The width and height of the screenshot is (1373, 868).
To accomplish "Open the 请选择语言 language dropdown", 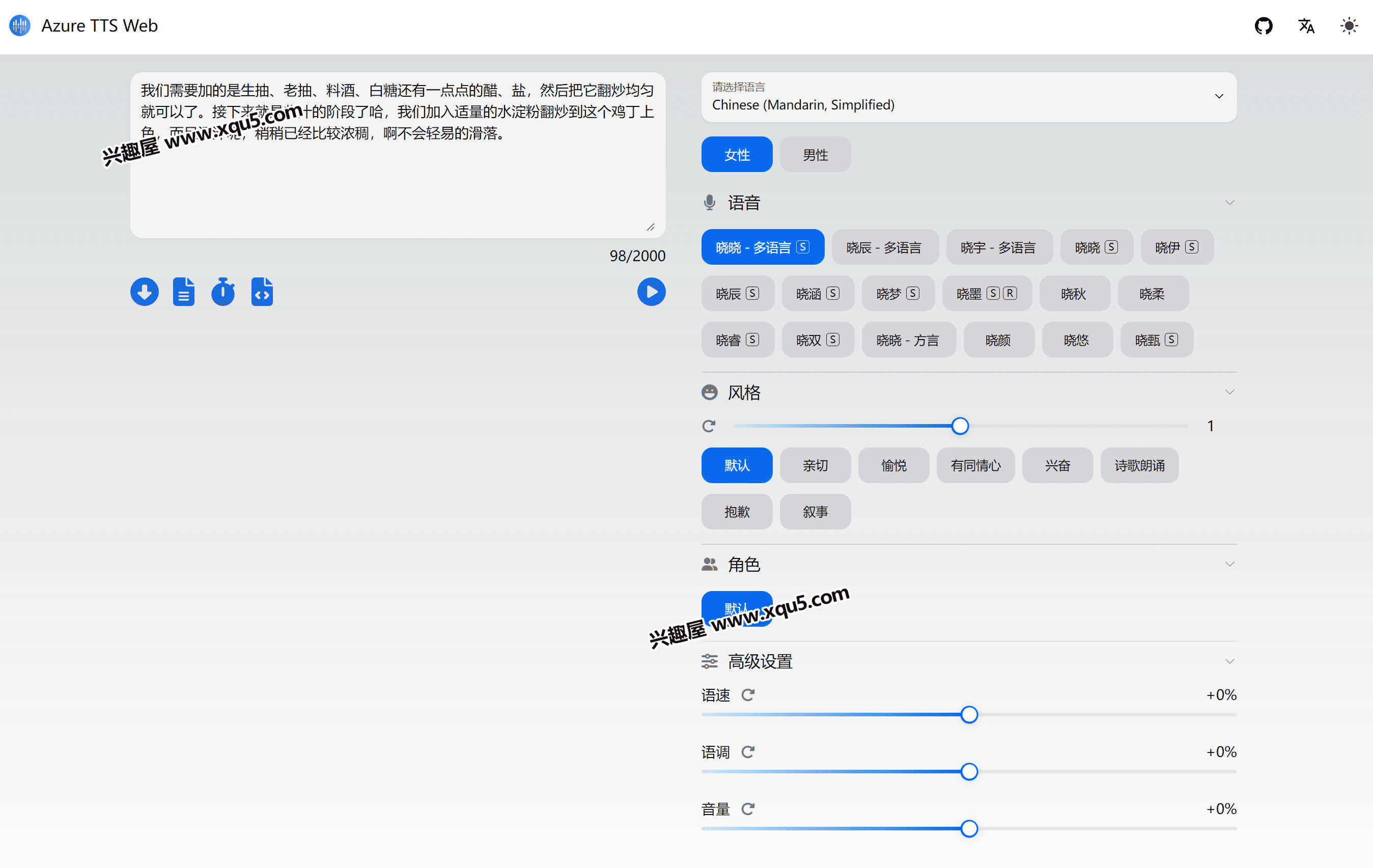I will point(969,97).
